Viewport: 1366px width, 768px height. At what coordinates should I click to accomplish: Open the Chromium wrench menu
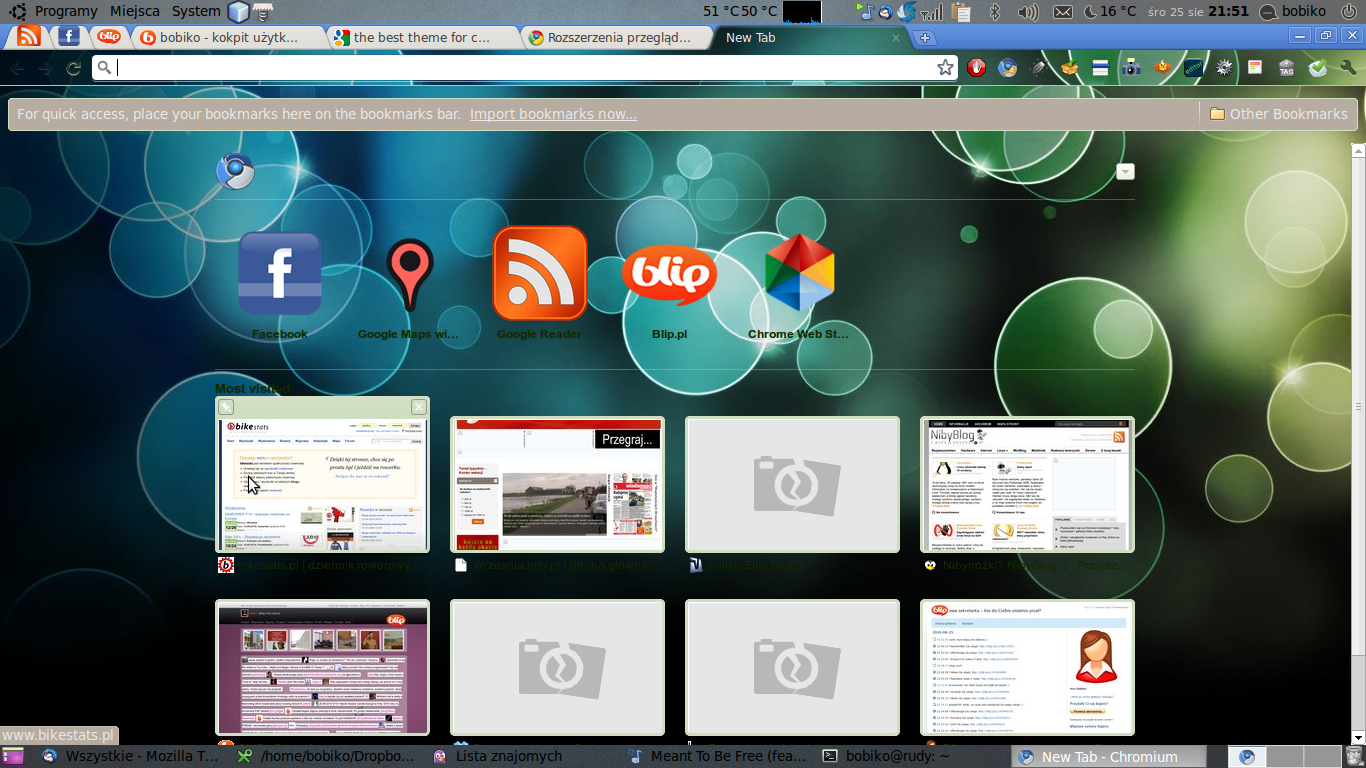click(1347, 68)
